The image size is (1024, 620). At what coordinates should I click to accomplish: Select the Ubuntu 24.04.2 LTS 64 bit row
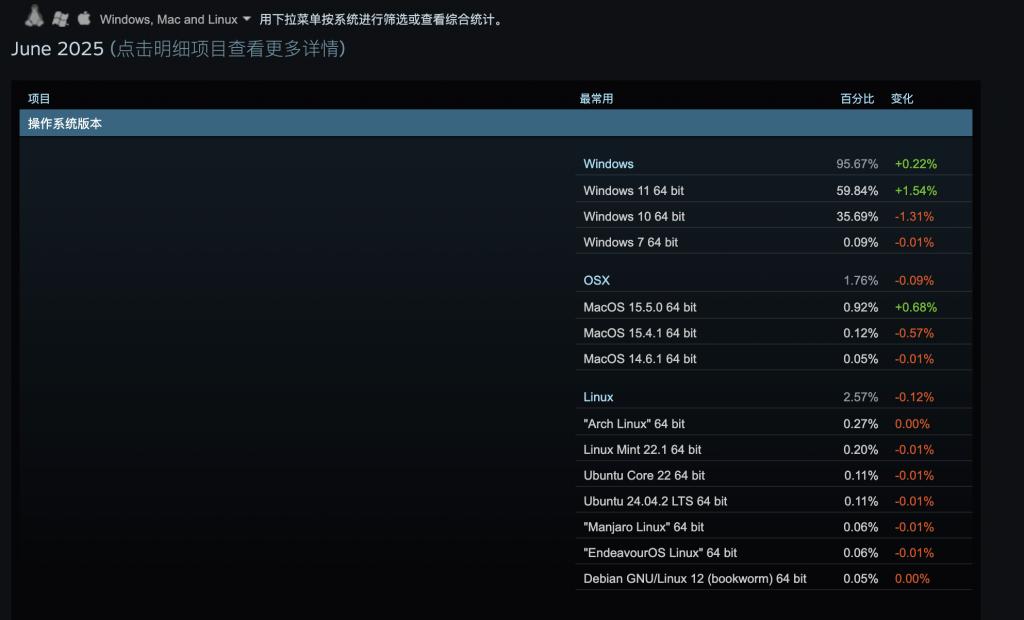coord(774,501)
